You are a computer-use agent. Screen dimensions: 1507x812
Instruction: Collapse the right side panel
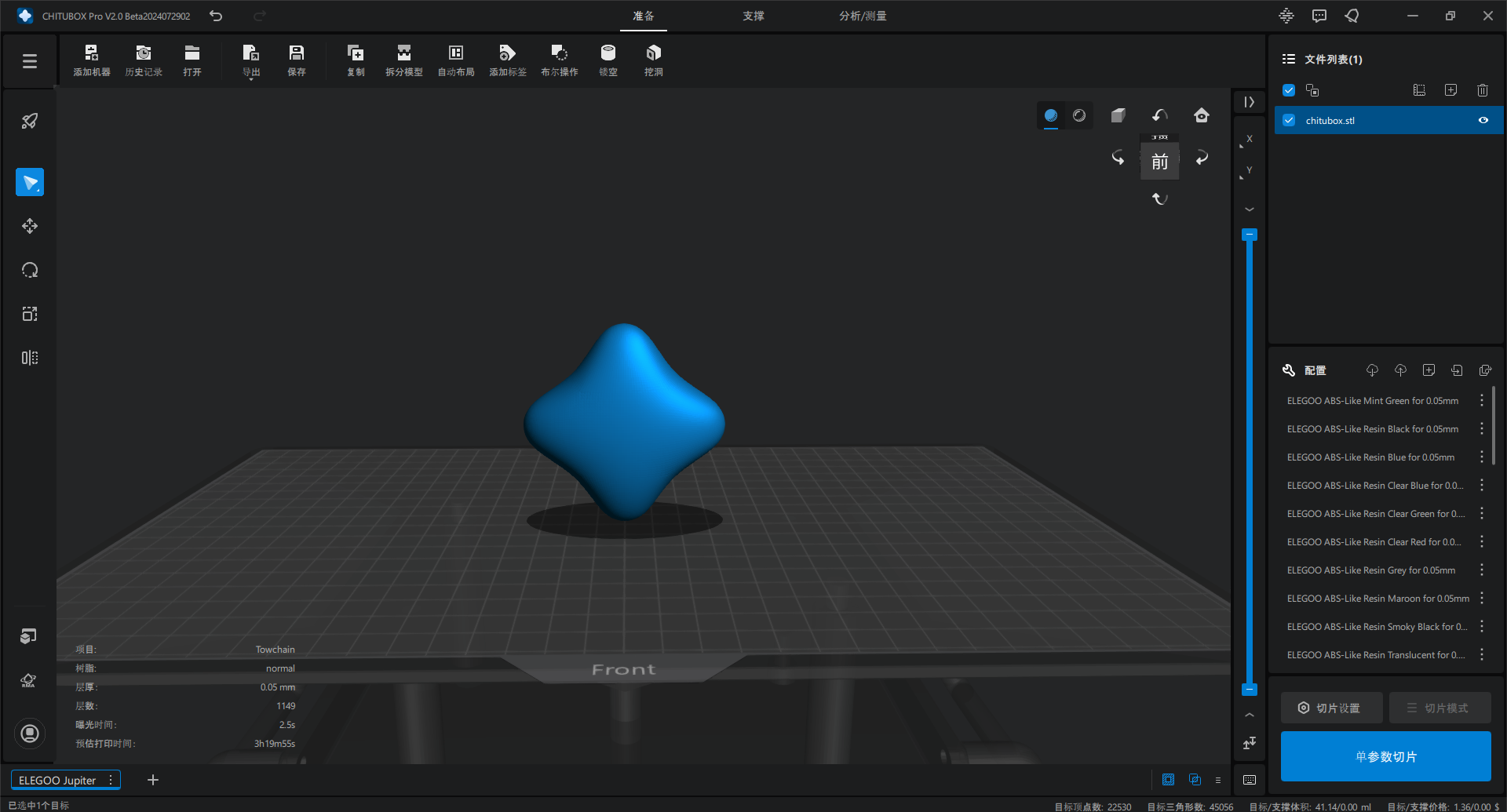tap(1249, 102)
